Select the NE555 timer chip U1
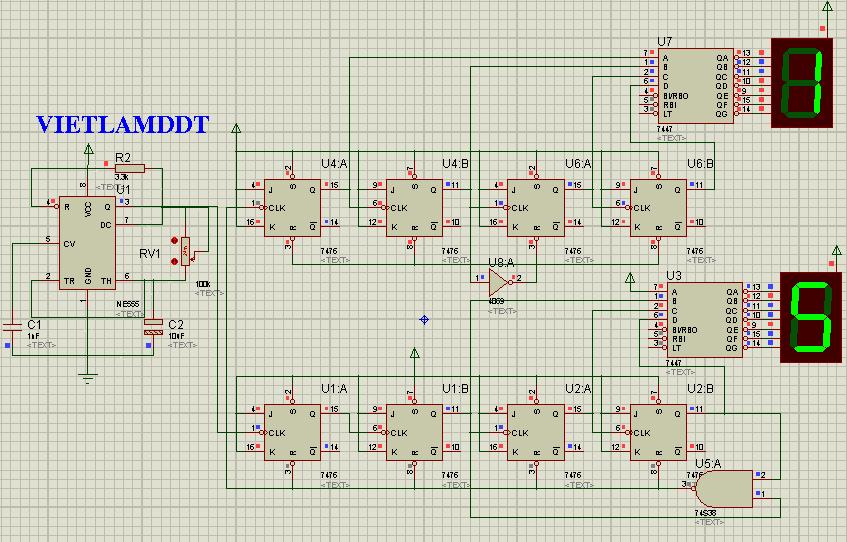Viewport: 847px width, 542px height. (x=88, y=243)
